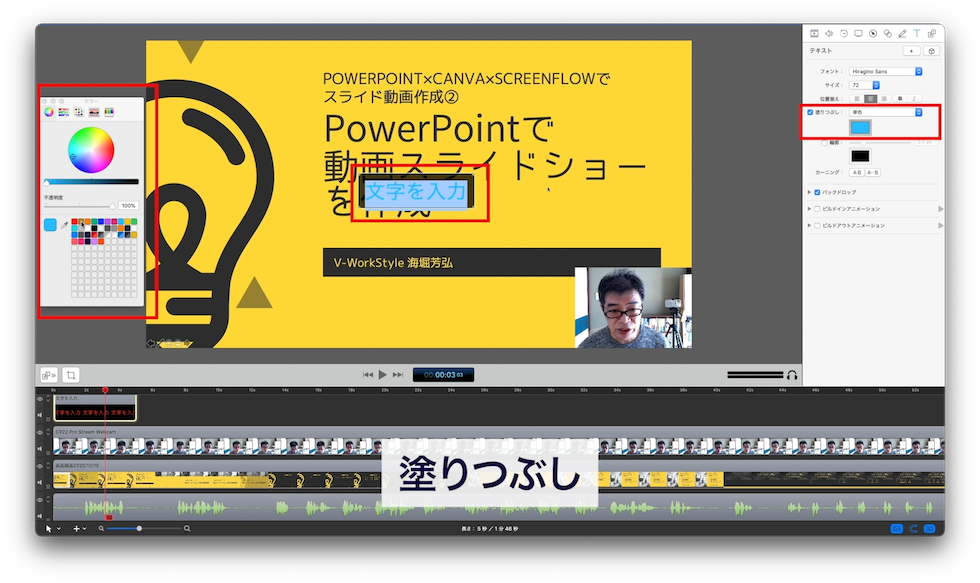Screen dimensions: 980x583
Task: Switch to the color sliders tab
Action: tap(63, 112)
